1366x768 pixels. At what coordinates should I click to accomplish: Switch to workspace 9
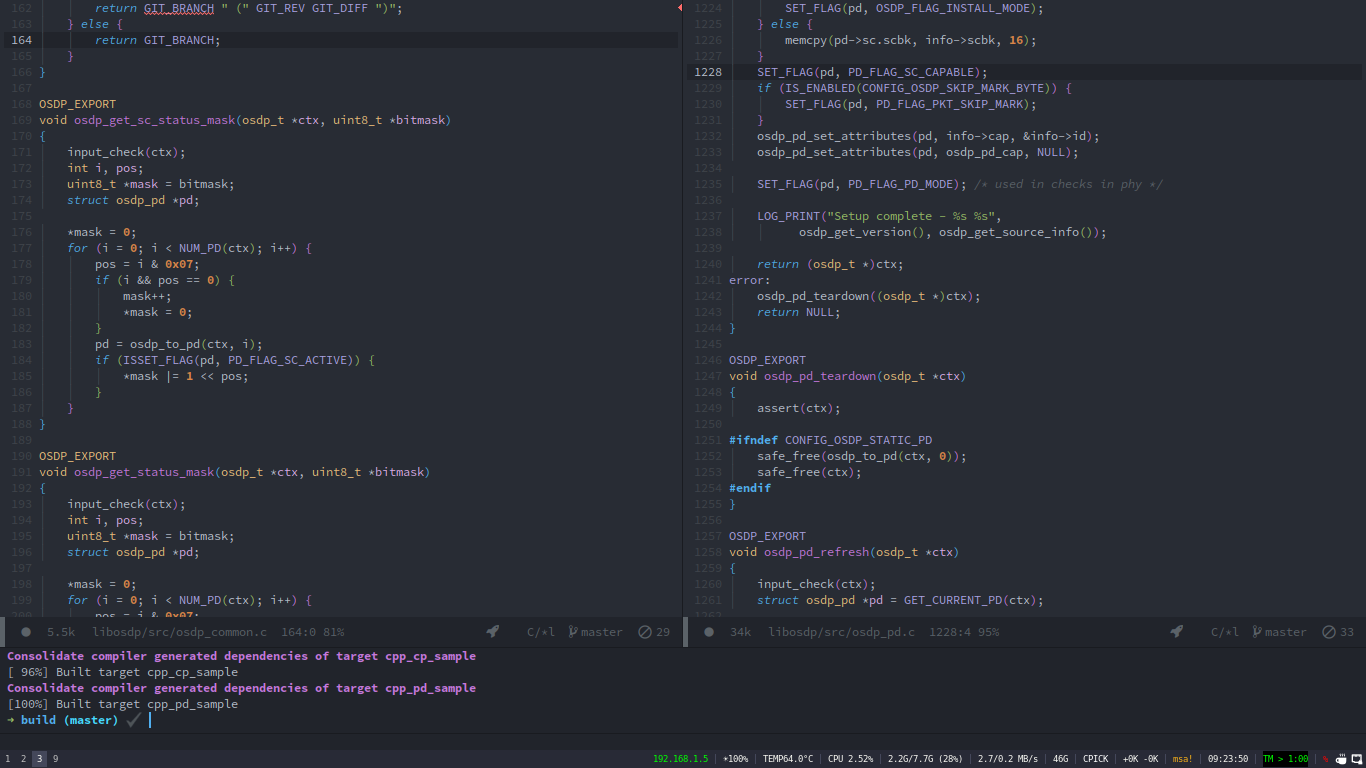pyautogui.click(x=55, y=759)
